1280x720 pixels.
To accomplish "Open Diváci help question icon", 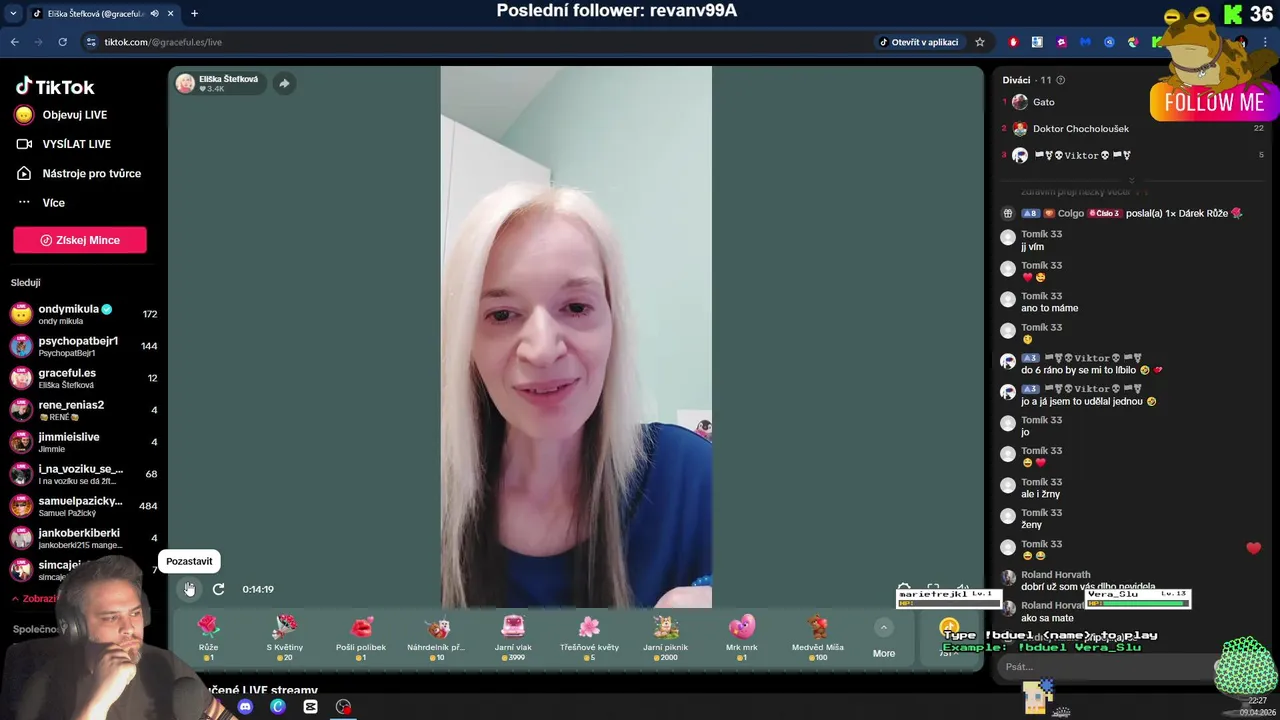I will point(1060,80).
